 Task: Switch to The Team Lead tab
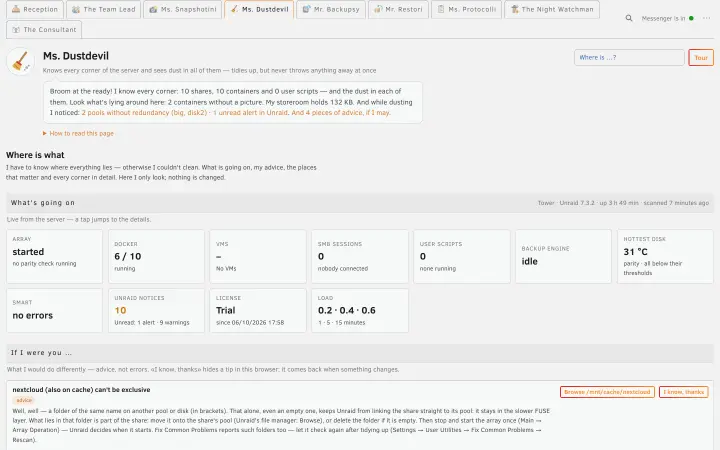point(104,9)
